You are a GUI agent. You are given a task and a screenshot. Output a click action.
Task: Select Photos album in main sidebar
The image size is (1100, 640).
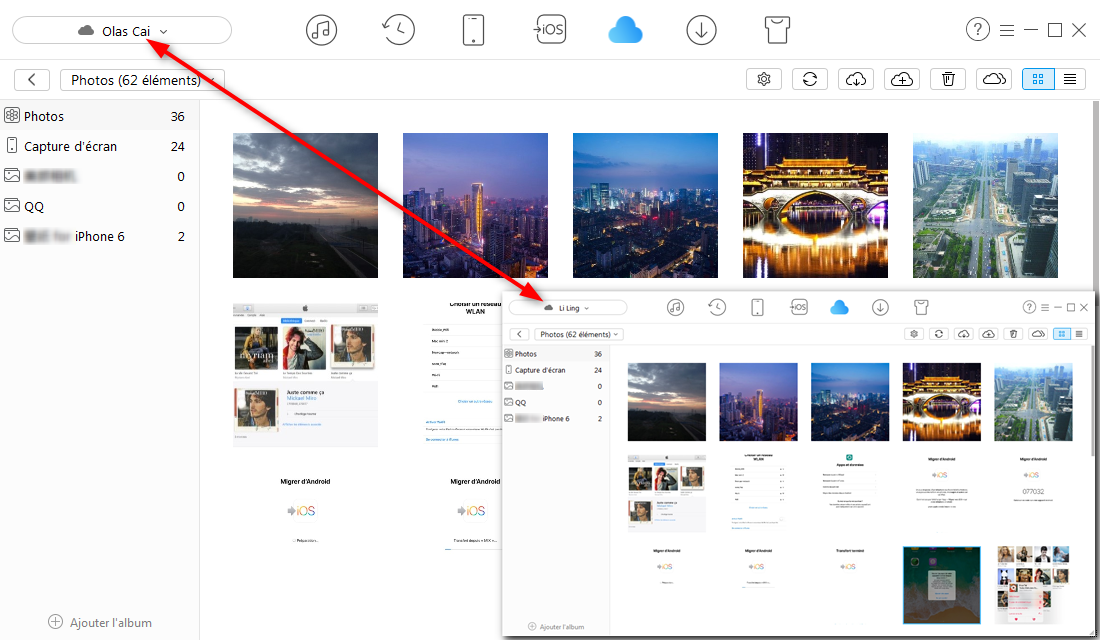pyautogui.click(x=100, y=116)
